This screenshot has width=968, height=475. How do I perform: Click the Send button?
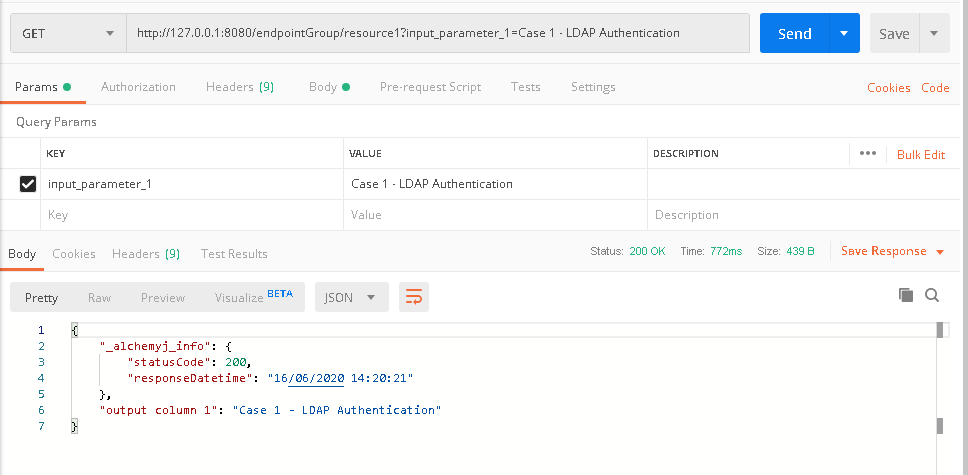click(794, 34)
